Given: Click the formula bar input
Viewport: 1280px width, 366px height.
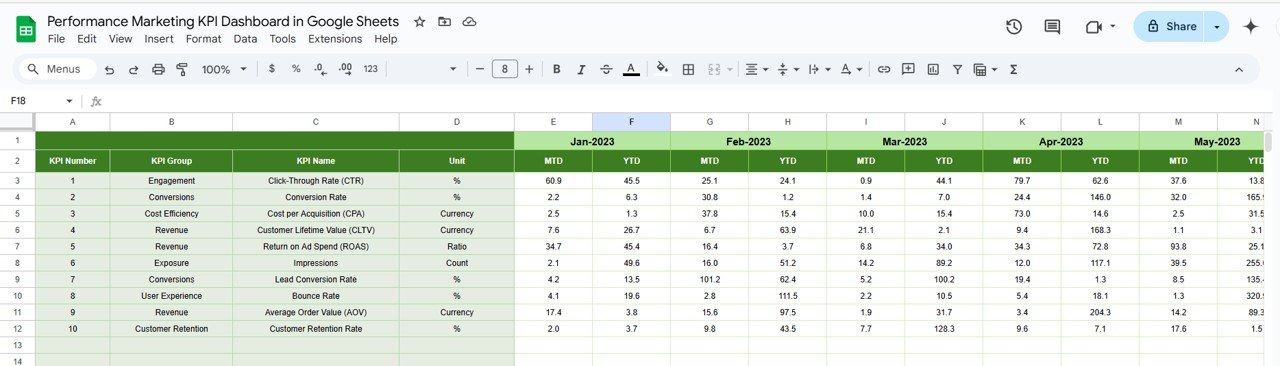Looking at the screenshot, I should click(x=690, y=101).
